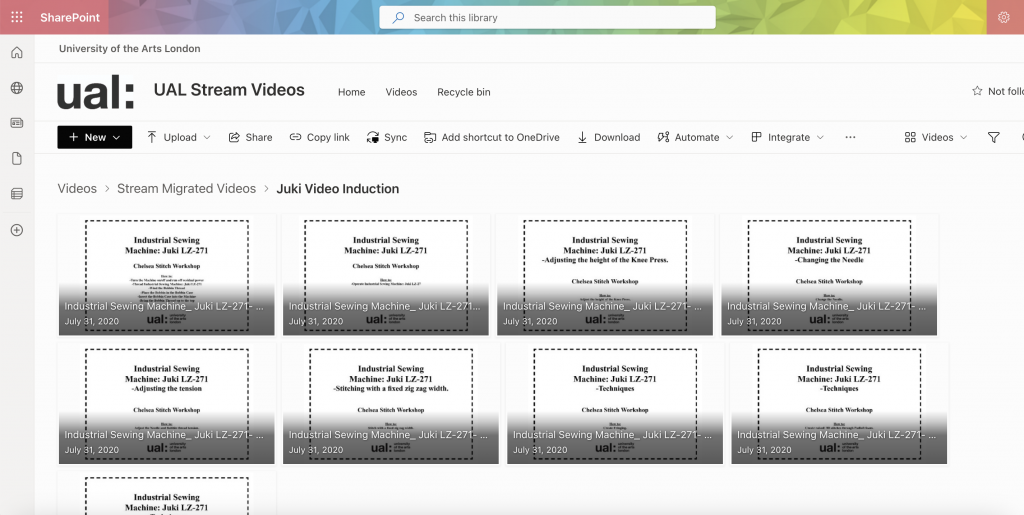Image resolution: width=1024 pixels, height=515 pixels.
Task: Download the folder contents
Action: [609, 137]
